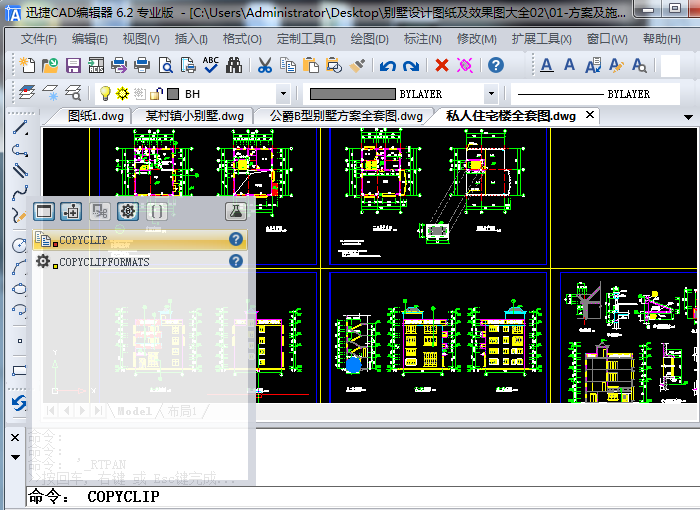The width and height of the screenshot is (700, 510).
Task: Click the Paste clipboard icon
Action: 311,65
